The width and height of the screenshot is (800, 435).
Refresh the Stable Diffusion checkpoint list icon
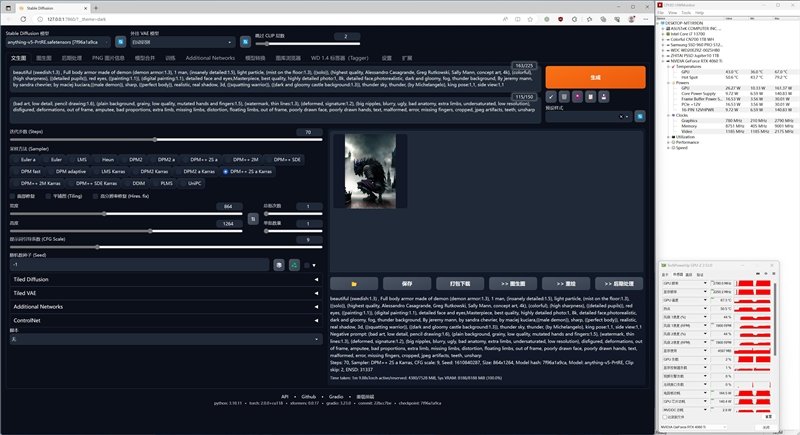pos(120,42)
